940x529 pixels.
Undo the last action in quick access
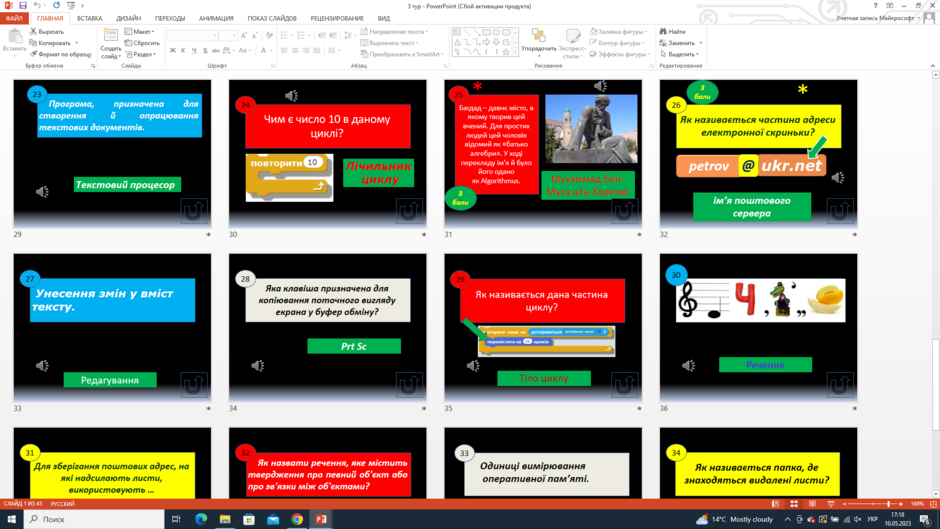tap(37, 5)
